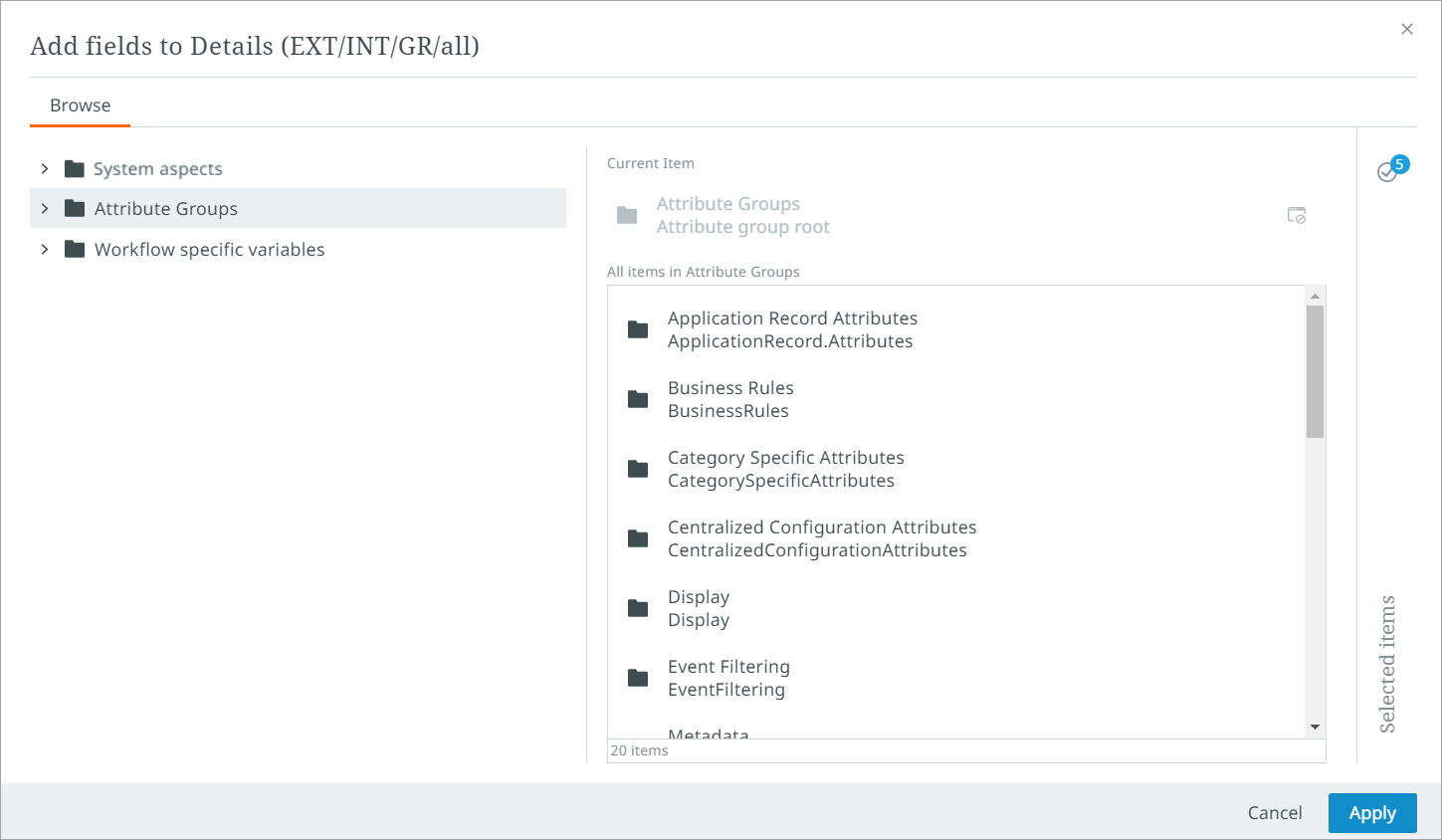Click the current item select icon
The width and height of the screenshot is (1442, 840).
[1296, 215]
